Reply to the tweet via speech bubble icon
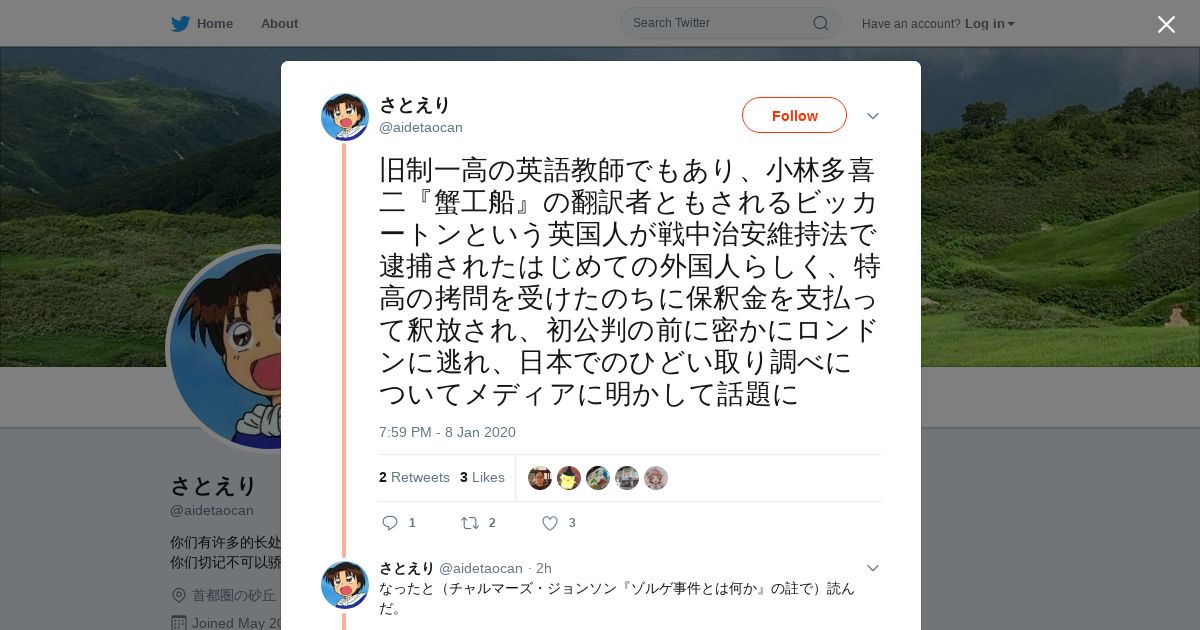The width and height of the screenshot is (1200, 630). [x=390, y=522]
